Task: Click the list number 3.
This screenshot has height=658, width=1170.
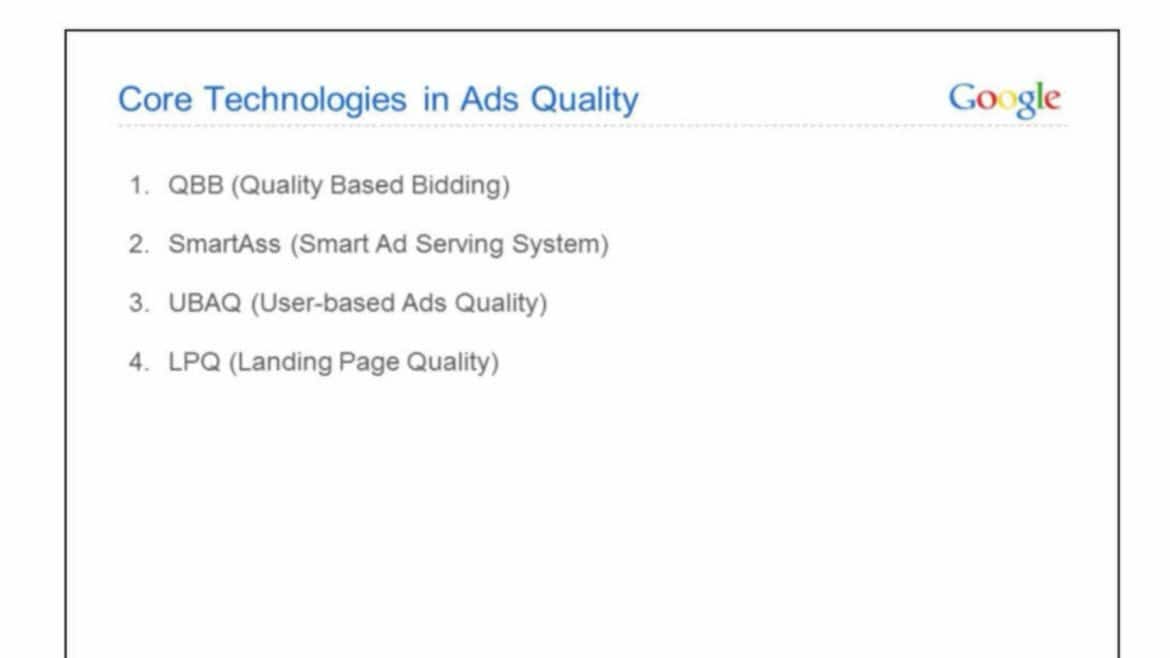Action: (139, 303)
